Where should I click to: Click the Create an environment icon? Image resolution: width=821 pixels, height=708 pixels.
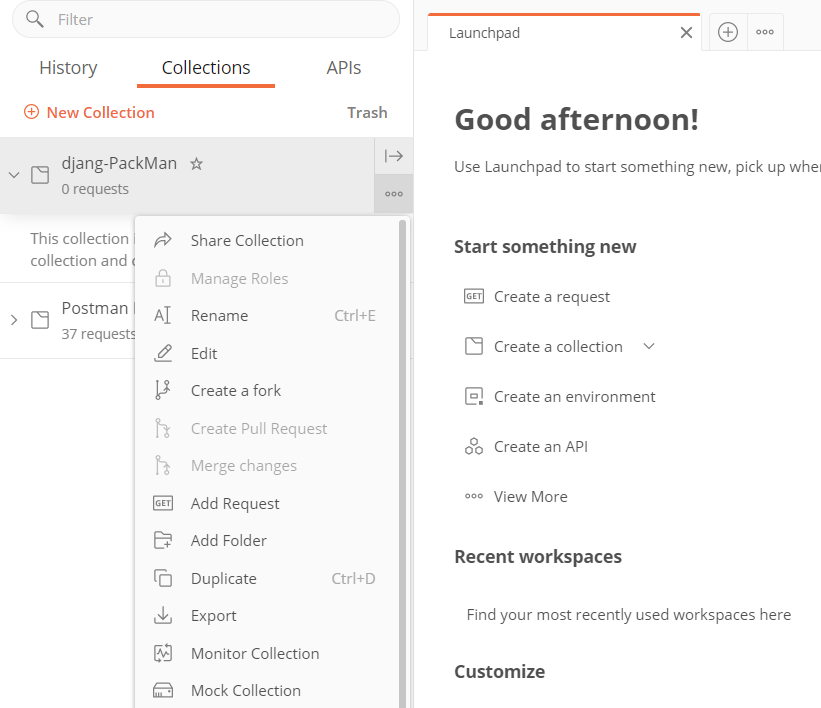(x=474, y=396)
